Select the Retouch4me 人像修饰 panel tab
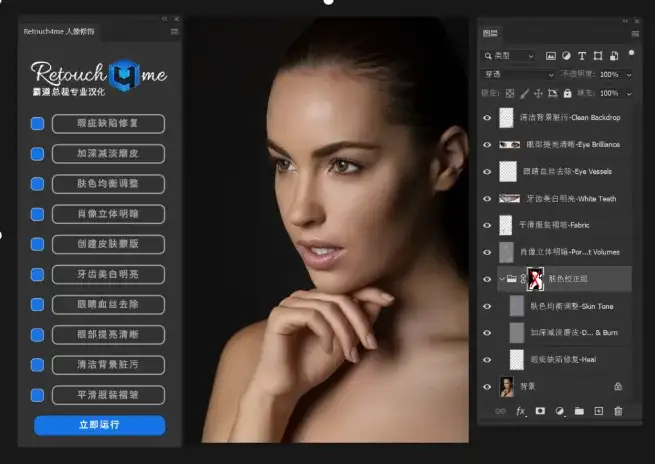 (60, 32)
